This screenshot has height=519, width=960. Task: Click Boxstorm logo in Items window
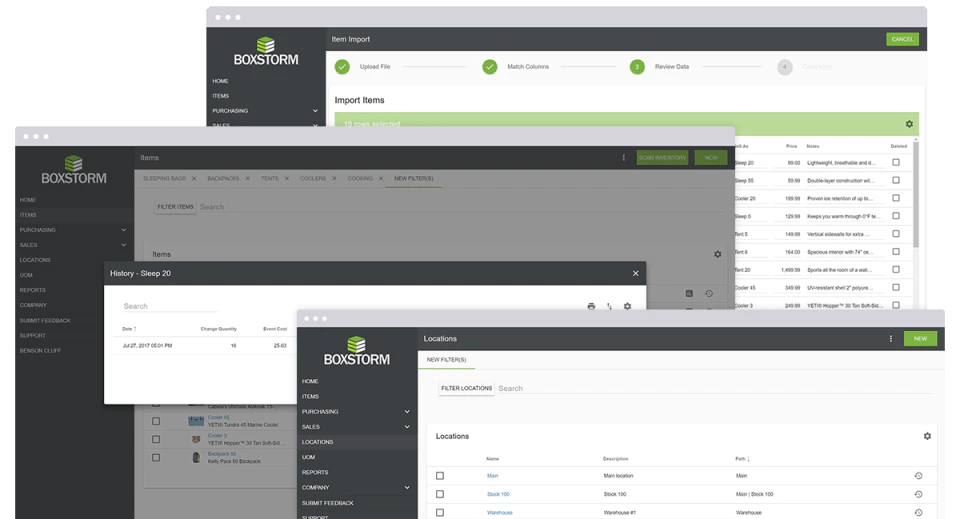tap(73, 170)
